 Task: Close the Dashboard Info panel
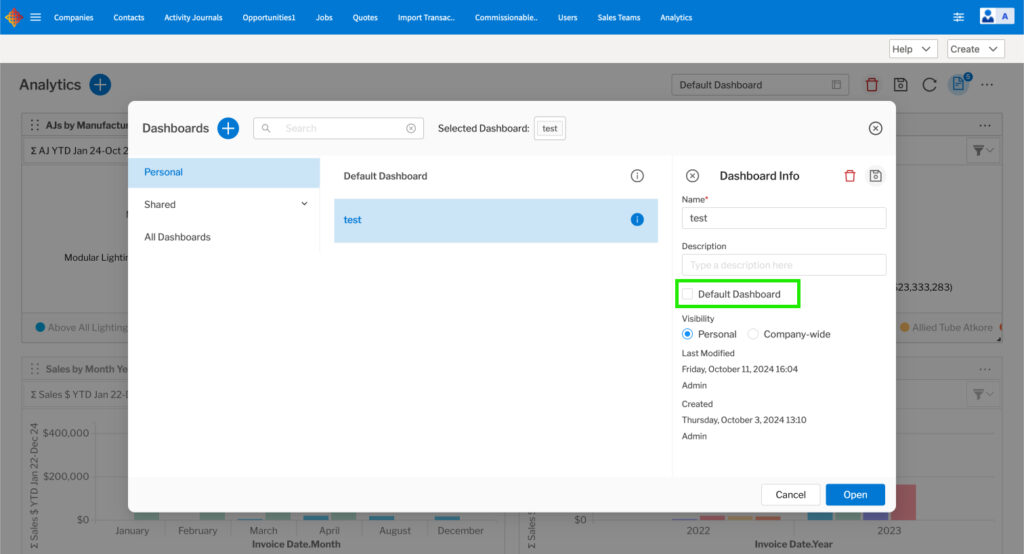692,176
